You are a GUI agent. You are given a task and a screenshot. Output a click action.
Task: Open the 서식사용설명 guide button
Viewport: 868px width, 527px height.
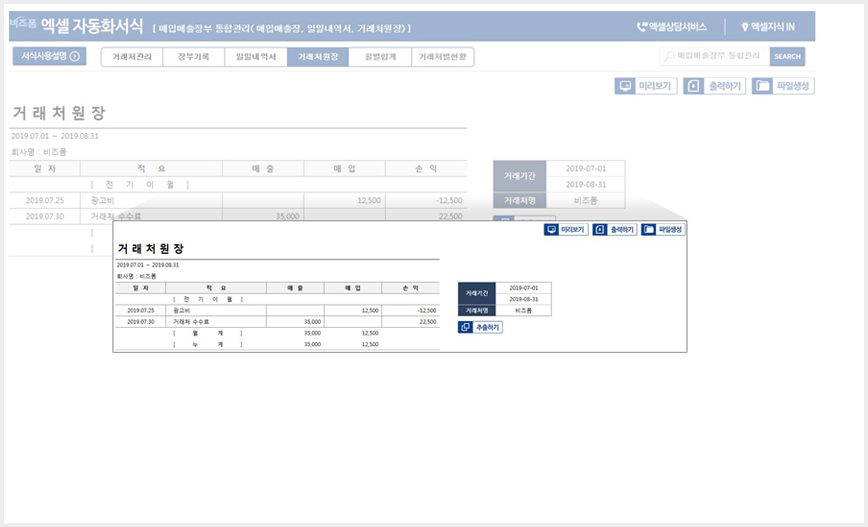49,56
